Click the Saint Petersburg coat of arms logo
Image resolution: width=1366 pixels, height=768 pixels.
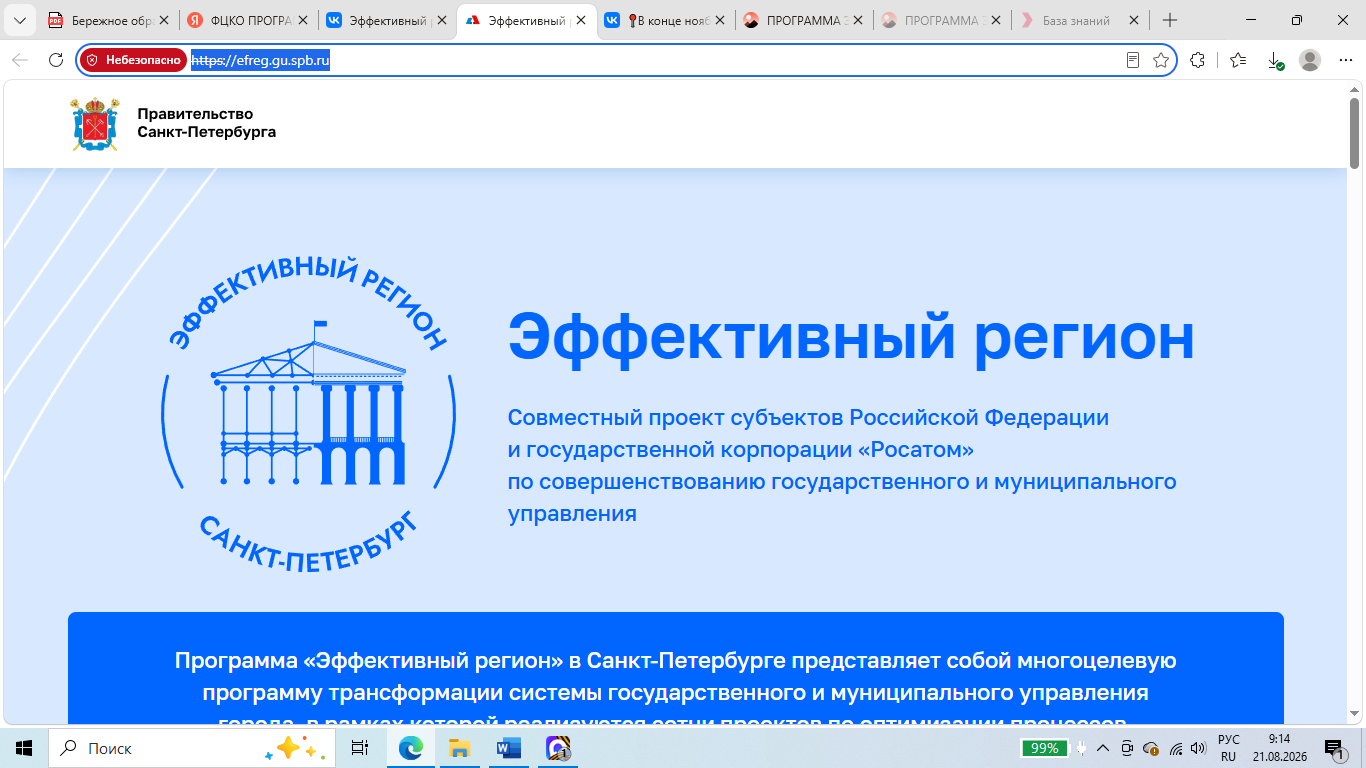[x=95, y=124]
